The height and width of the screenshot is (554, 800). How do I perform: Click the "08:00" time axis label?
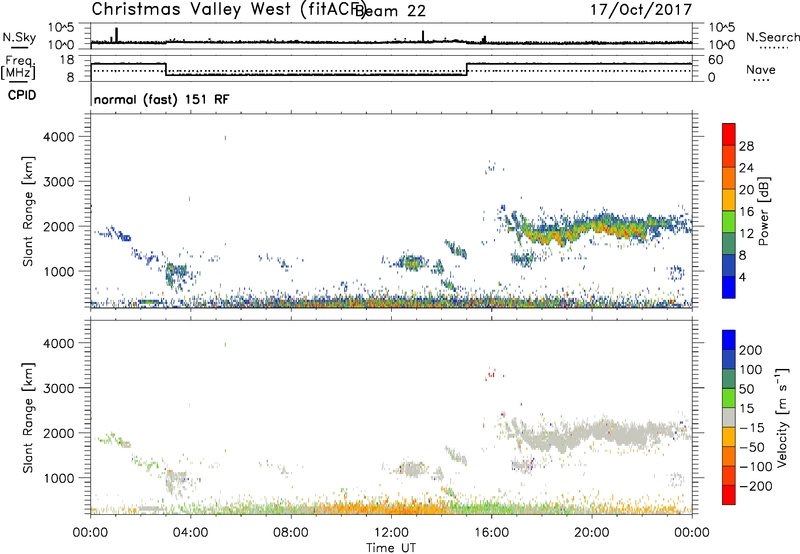click(x=291, y=533)
